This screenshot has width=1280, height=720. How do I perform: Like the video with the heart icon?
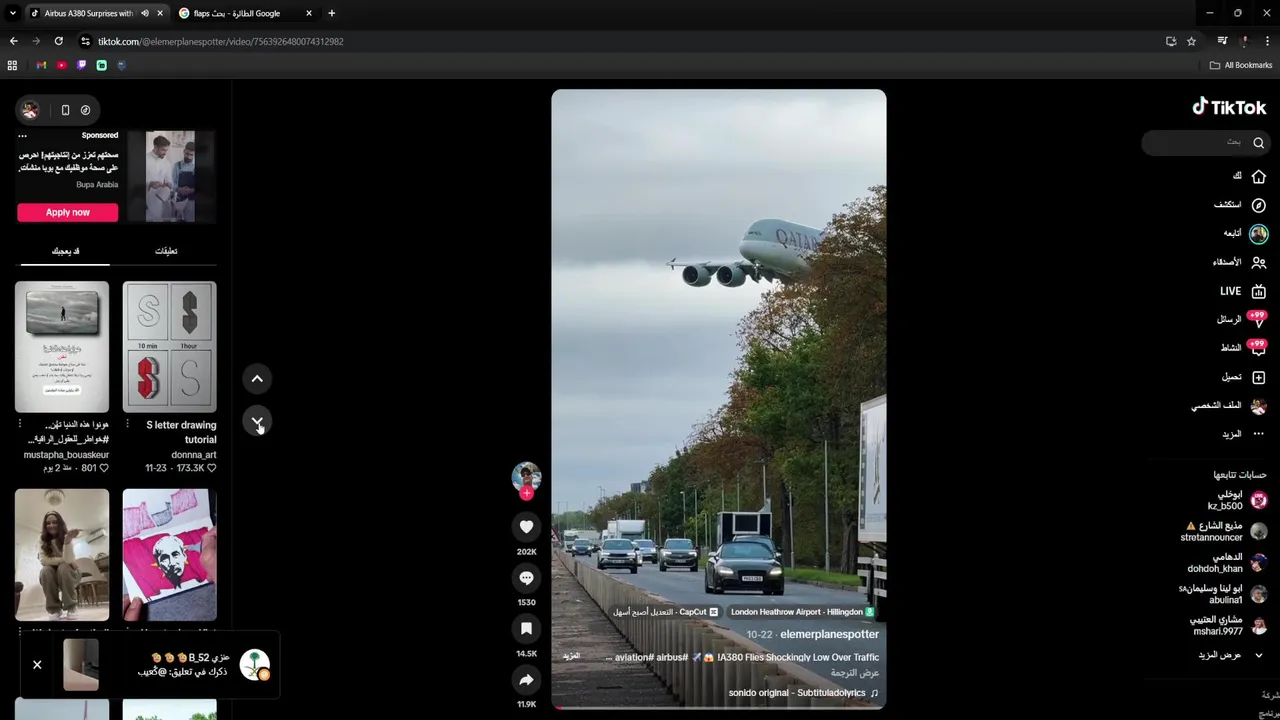[526, 527]
